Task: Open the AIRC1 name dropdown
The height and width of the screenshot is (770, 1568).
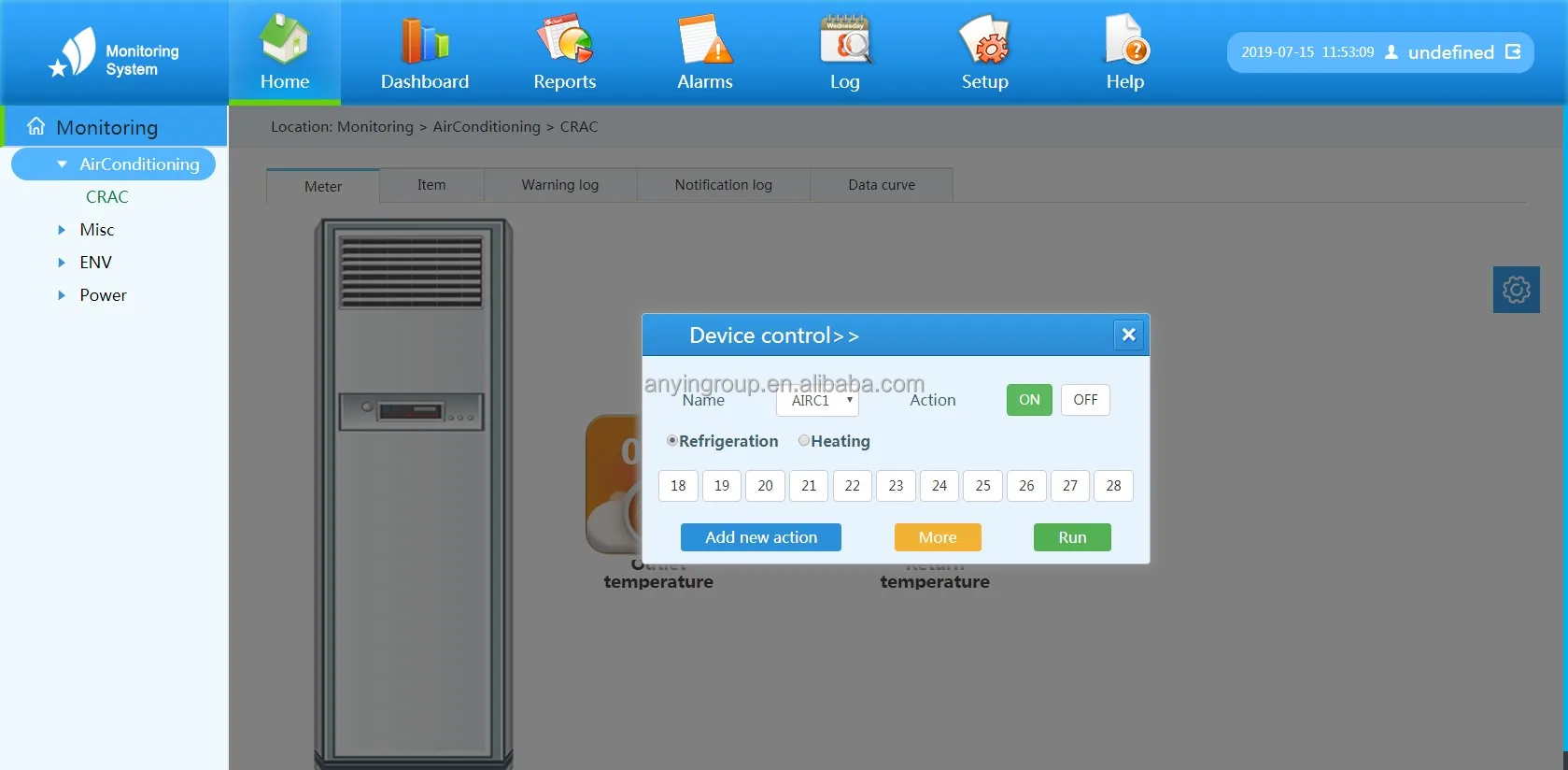Action: point(817,401)
